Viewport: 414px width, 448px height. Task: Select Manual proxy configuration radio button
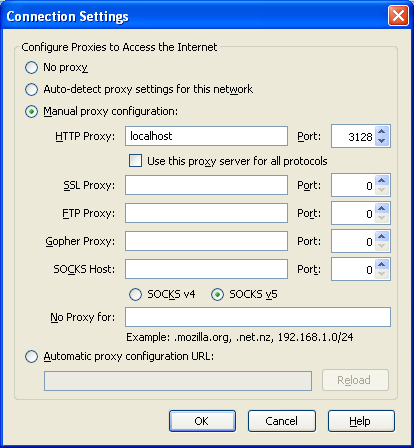(x=31, y=111)
